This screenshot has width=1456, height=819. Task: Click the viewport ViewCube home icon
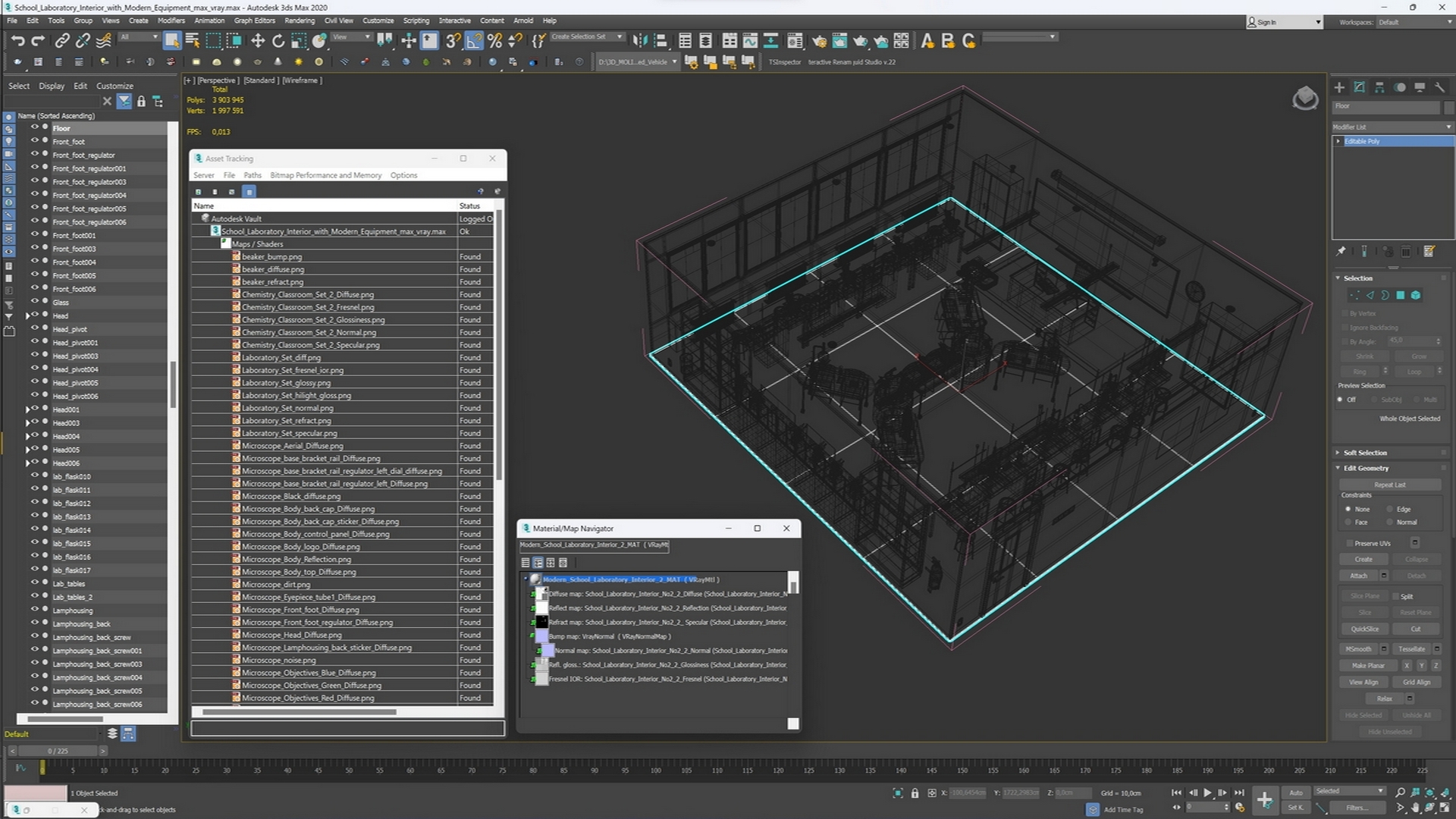click(x=1305, y=98)
